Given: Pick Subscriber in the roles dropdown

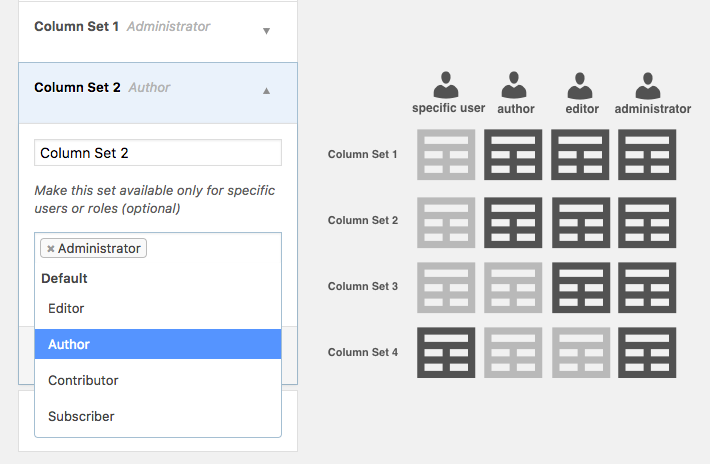Looking at the screenshot, I should (x=158, y=416).
